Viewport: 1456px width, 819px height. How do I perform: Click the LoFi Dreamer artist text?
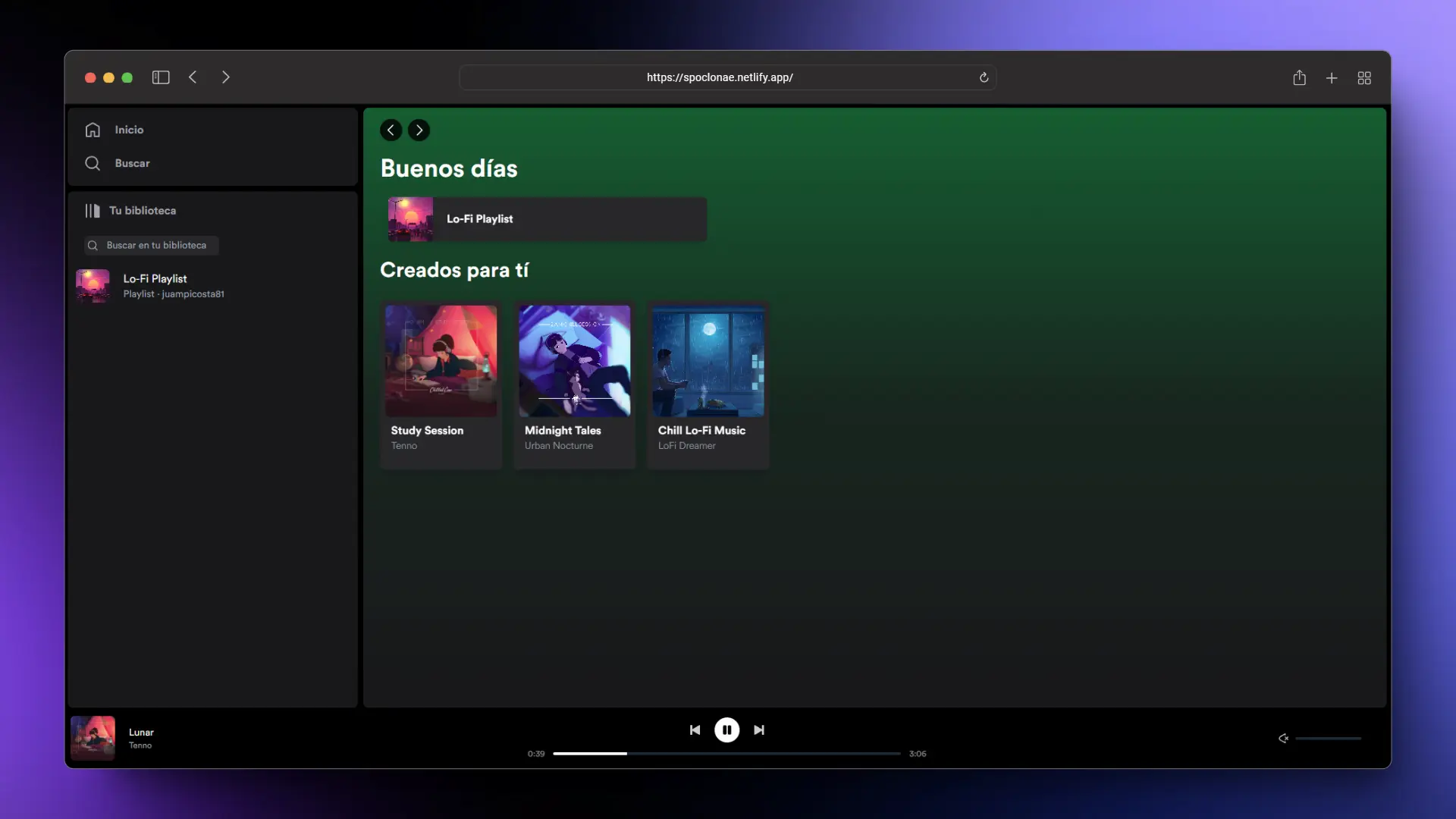686,446
